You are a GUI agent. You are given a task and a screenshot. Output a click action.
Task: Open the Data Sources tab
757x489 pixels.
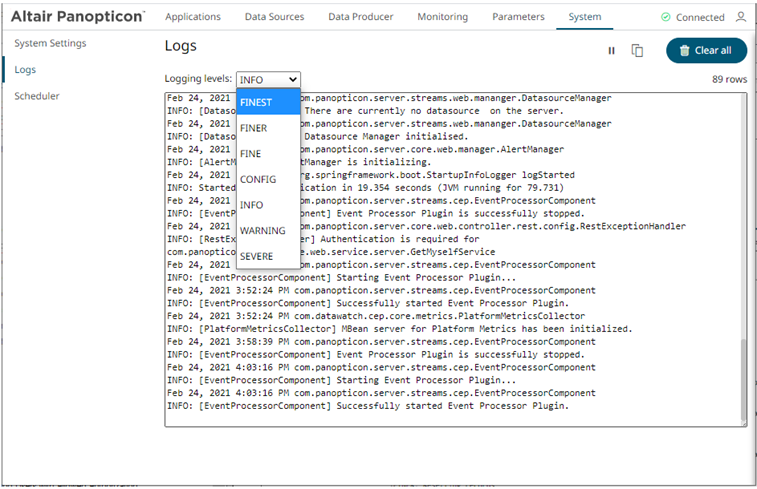(x=274, y=16)
